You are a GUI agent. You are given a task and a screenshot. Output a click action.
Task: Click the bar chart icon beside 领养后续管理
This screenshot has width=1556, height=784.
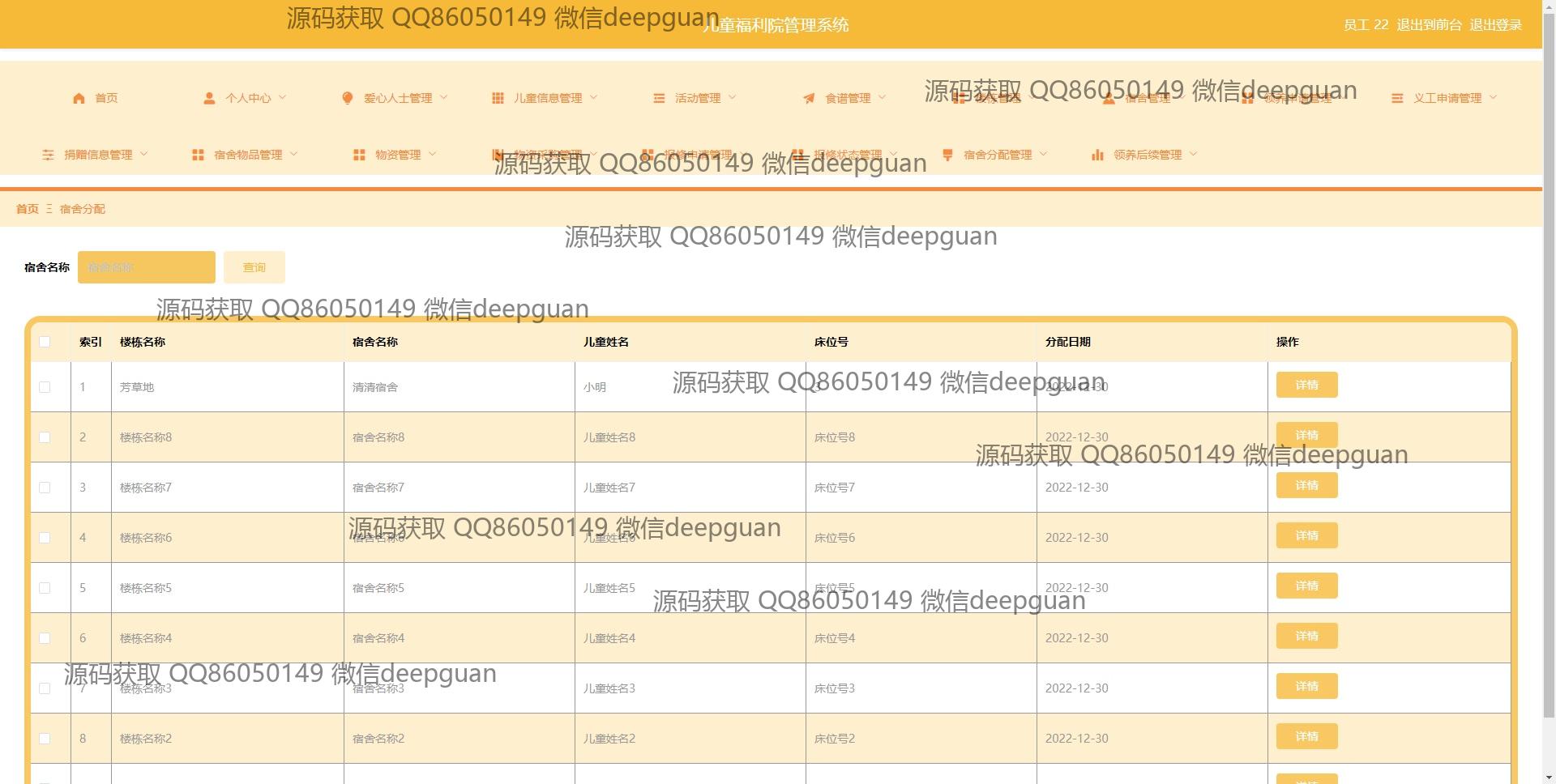(1097, 155)
